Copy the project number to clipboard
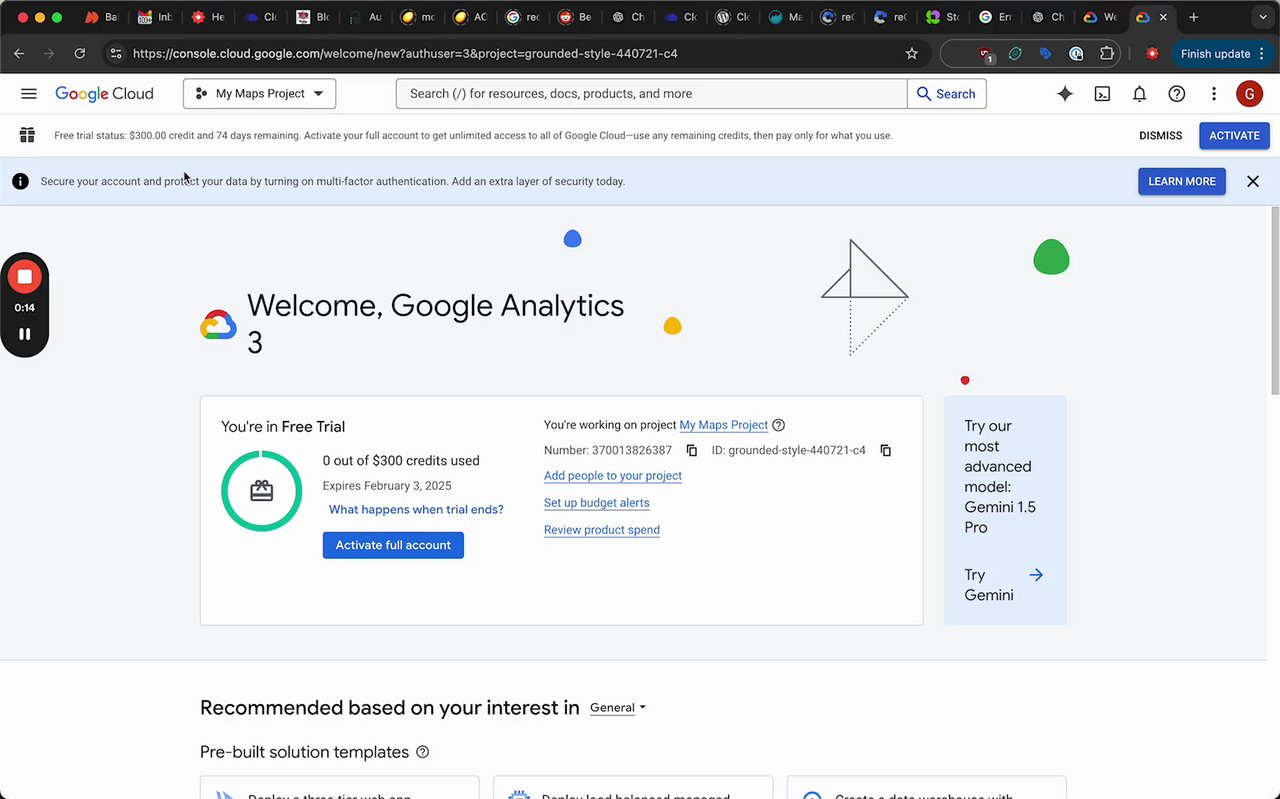1280x799 pixels. point(691,451)
